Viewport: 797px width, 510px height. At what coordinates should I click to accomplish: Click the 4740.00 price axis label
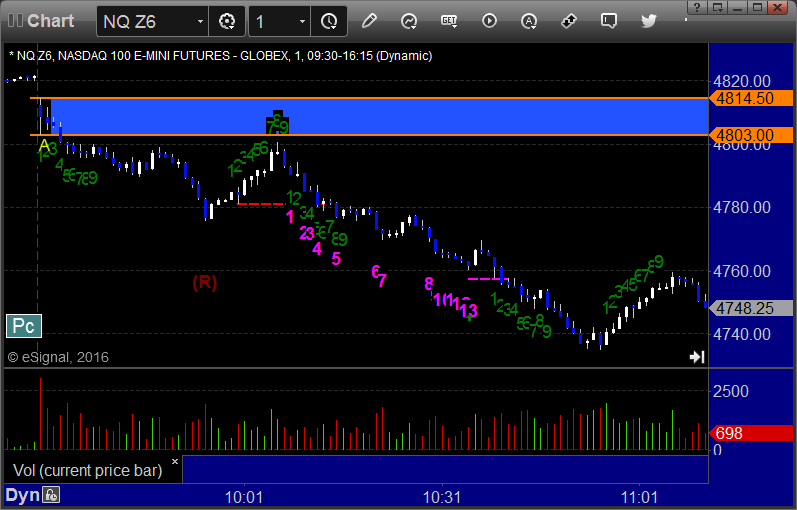coord(742,334)
